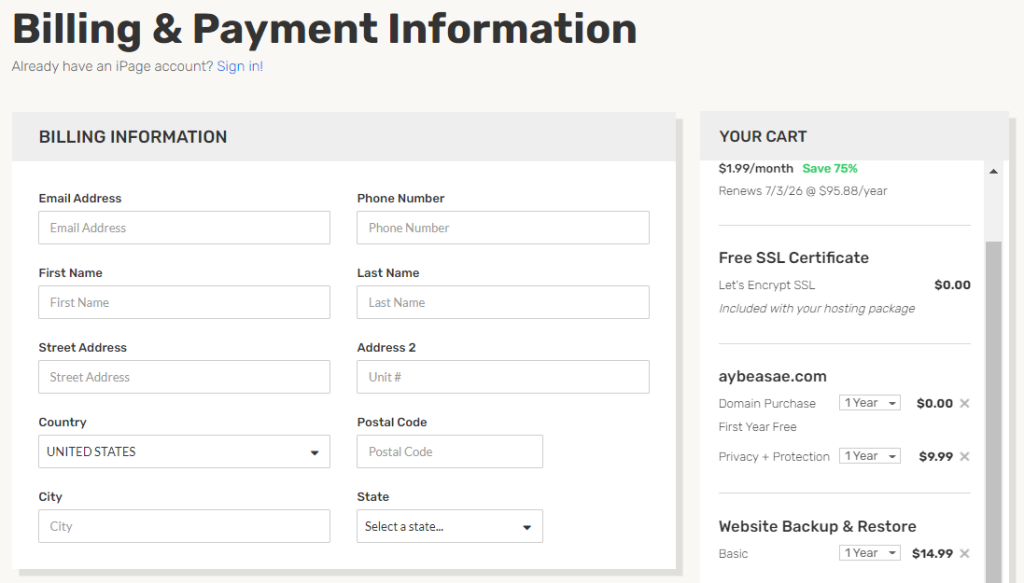Screen dimensions: 1024x583
Task: Remove Privacy + Protection from the cart
Action: point(965,456)
